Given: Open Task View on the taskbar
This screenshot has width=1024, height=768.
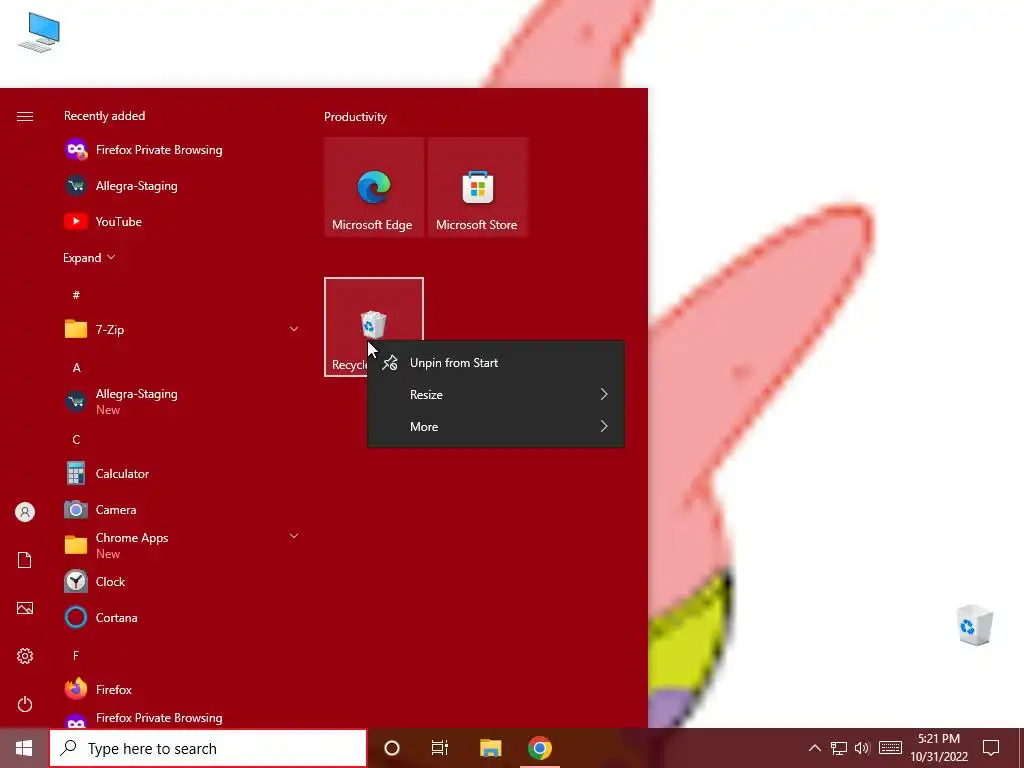Looking at the screenshot, I should pos(440,748).
